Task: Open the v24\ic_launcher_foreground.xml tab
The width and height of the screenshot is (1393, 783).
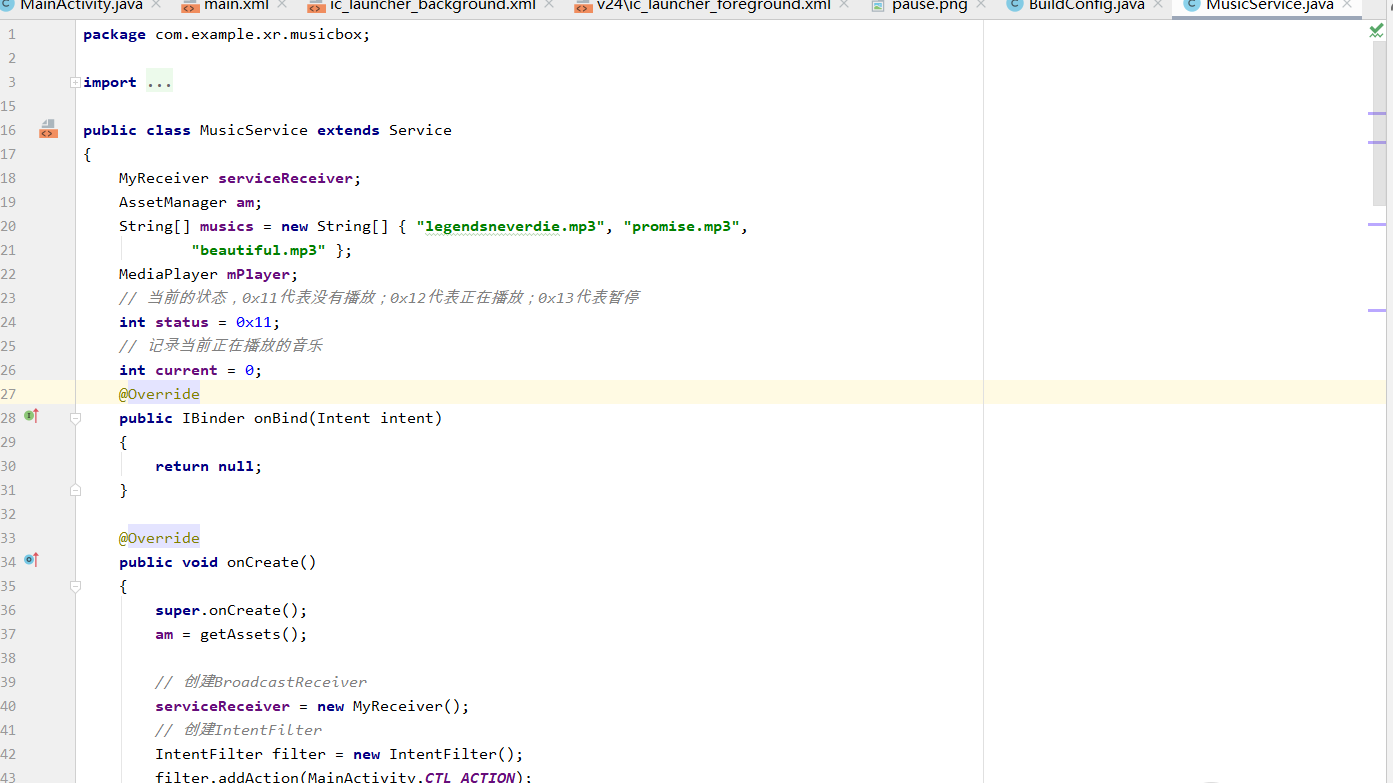Action: click(713, 5)
